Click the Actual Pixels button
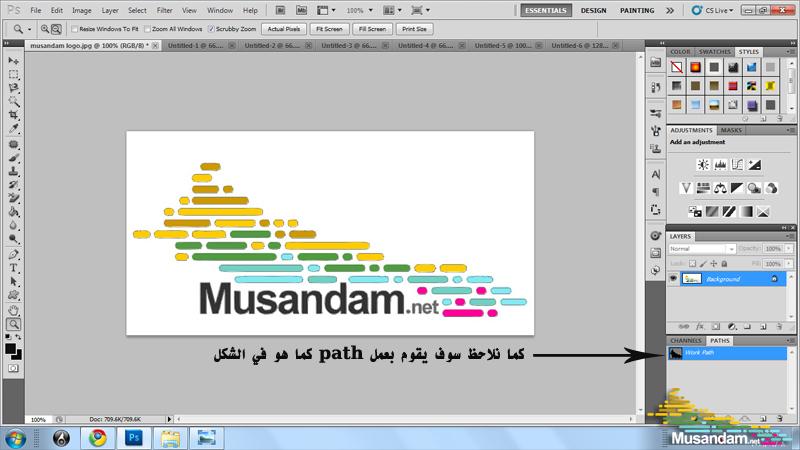 click(x=284, y=29)
